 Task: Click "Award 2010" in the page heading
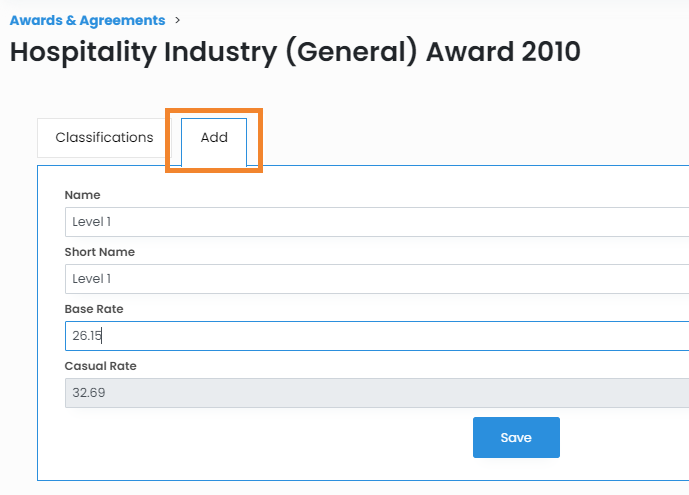(503, 53)
